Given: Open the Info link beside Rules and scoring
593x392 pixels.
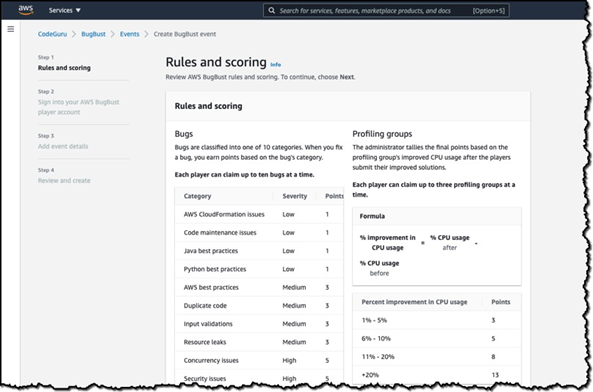Looking at the screenshot, I should (275, 65).
